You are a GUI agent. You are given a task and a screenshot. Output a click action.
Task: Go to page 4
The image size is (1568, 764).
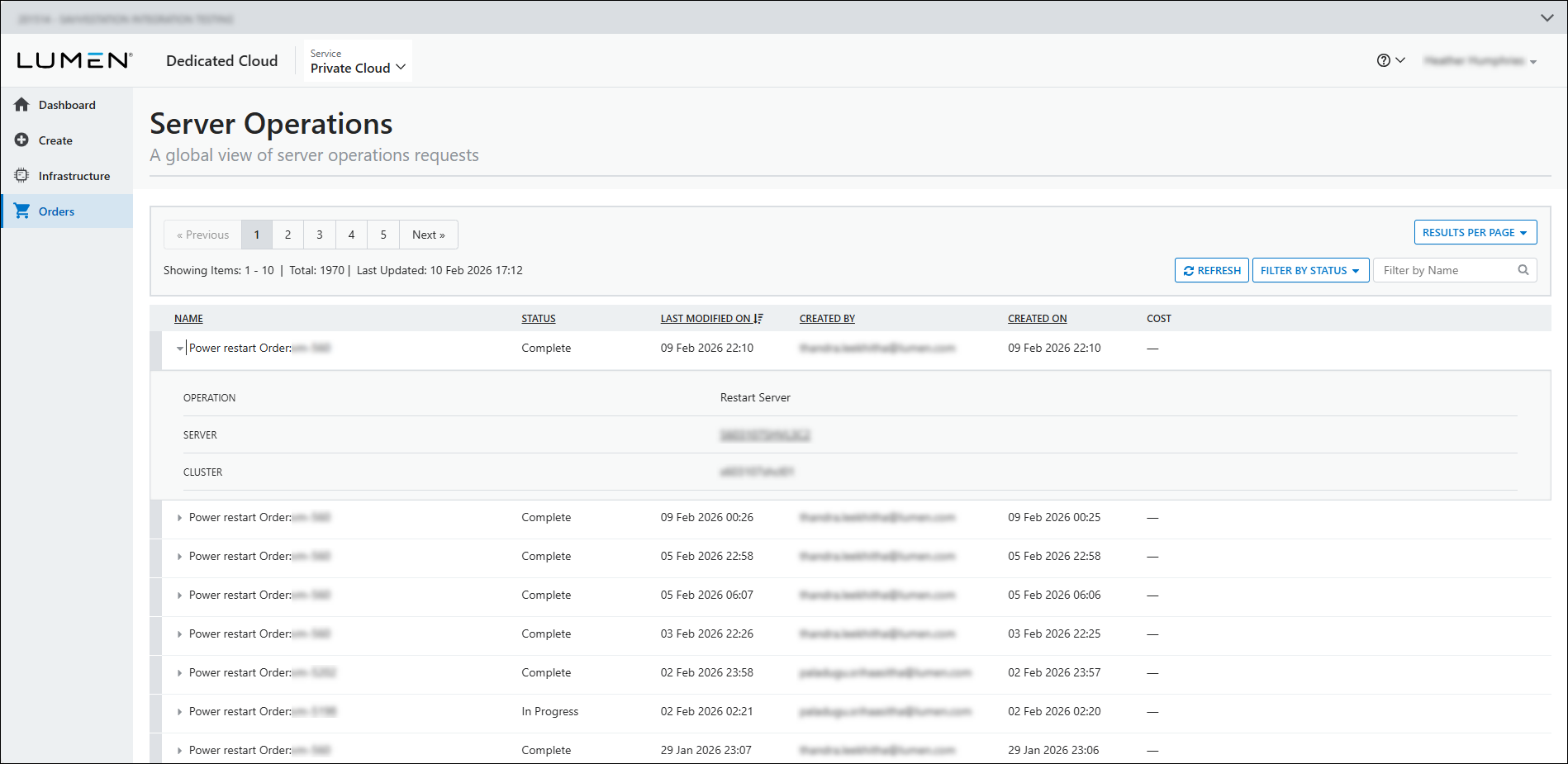point(351,235)
